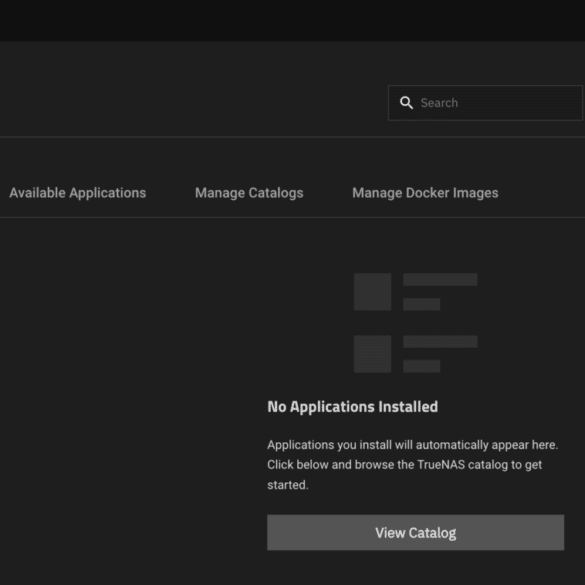Image resolution: width=585 pixels, height=585 pixels.
Task: Click the View Catalog button
Action: pyautogui.click(x=416, y=532)
